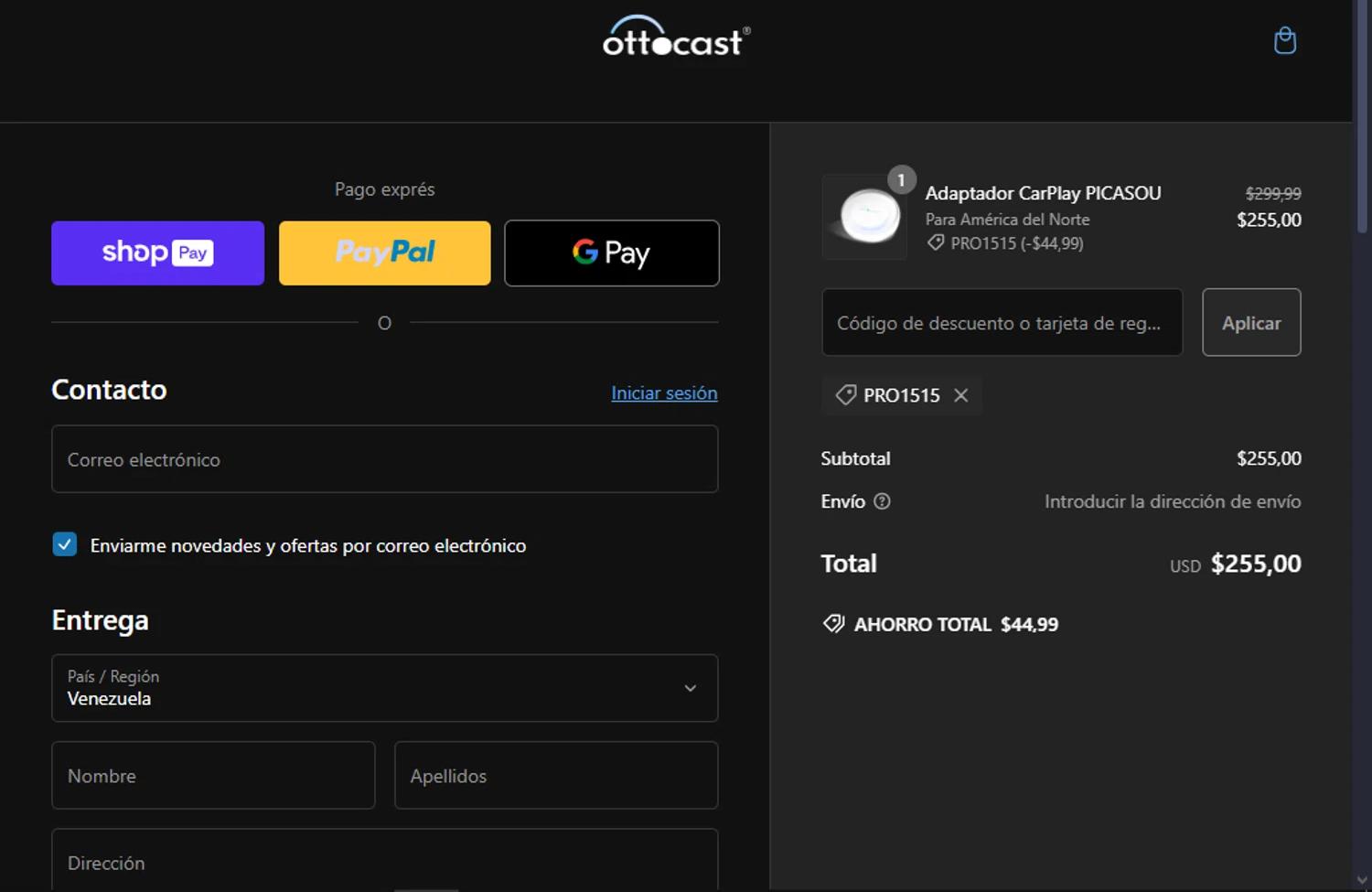The image size is (1372, 892).
Task: Click the quantity badge on product image
Action: click(x=901, y=180)
